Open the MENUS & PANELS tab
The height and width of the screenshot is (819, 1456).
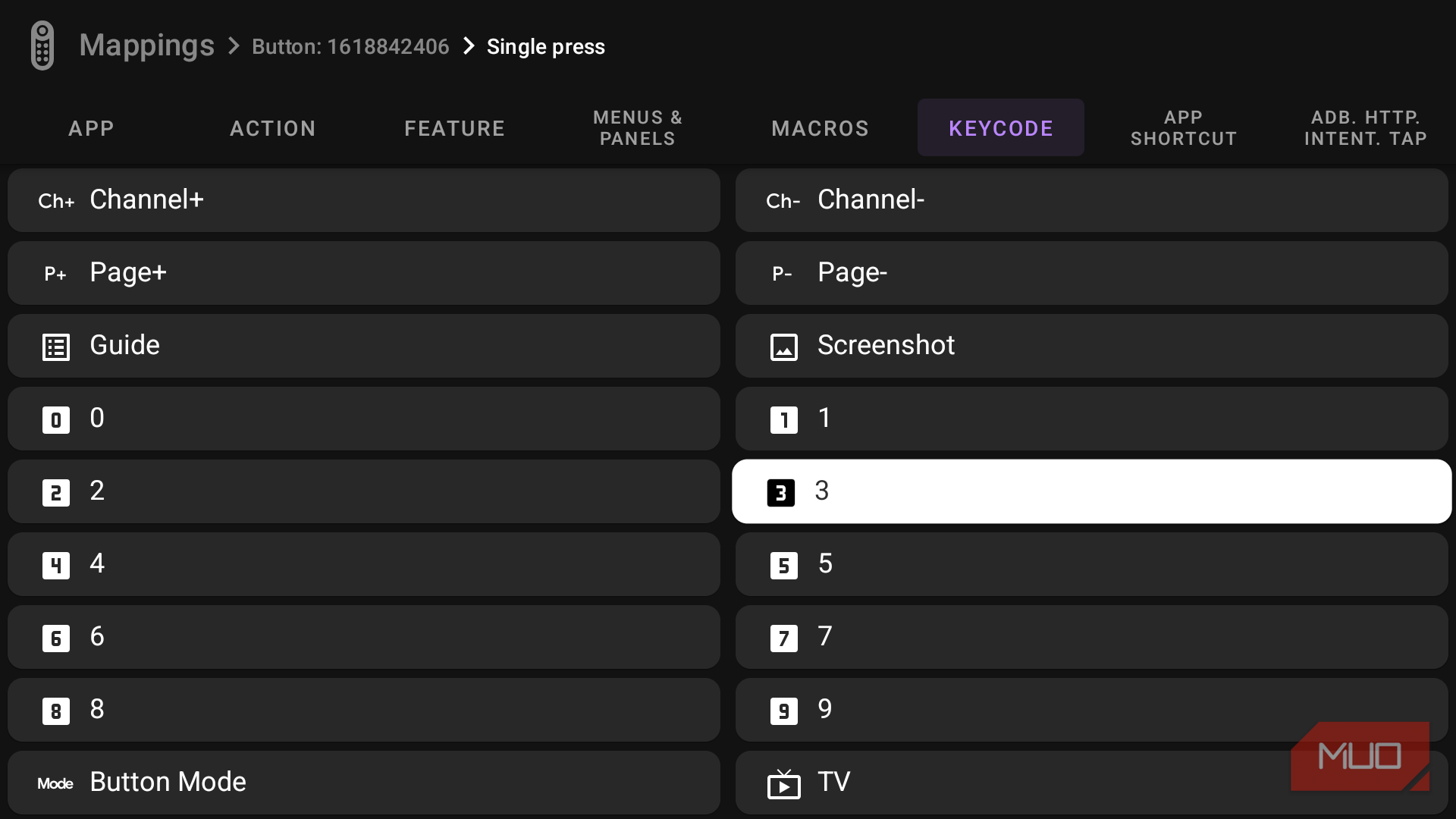pos(638,128)
